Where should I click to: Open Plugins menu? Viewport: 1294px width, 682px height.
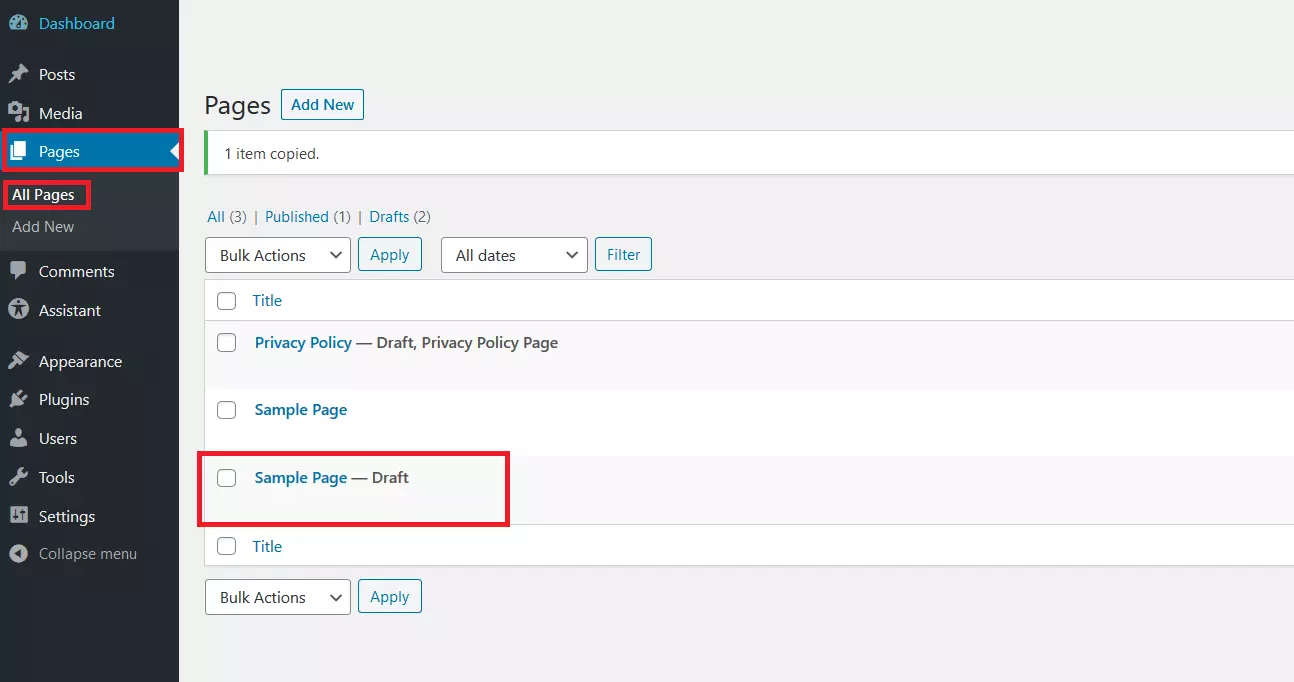64,399
